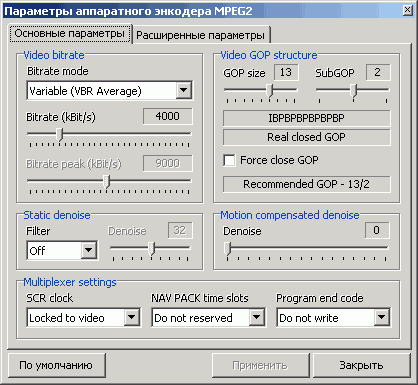Expand the Bitrate mode dropdown

(110, 91)
